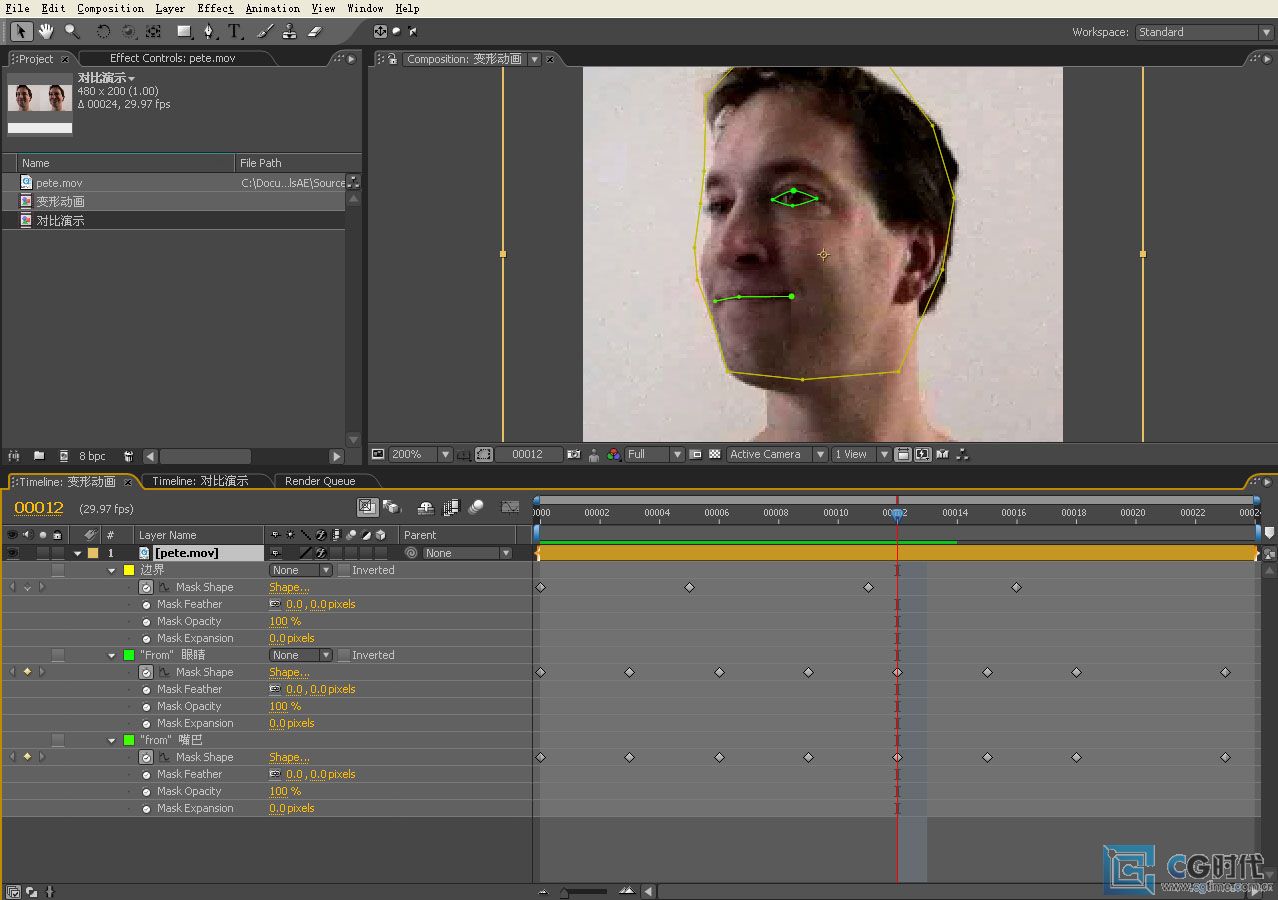Click orange label swatch of pete.mov layer
The height and width of the screenshot is (900, 1278).
(x=93, y=553)
